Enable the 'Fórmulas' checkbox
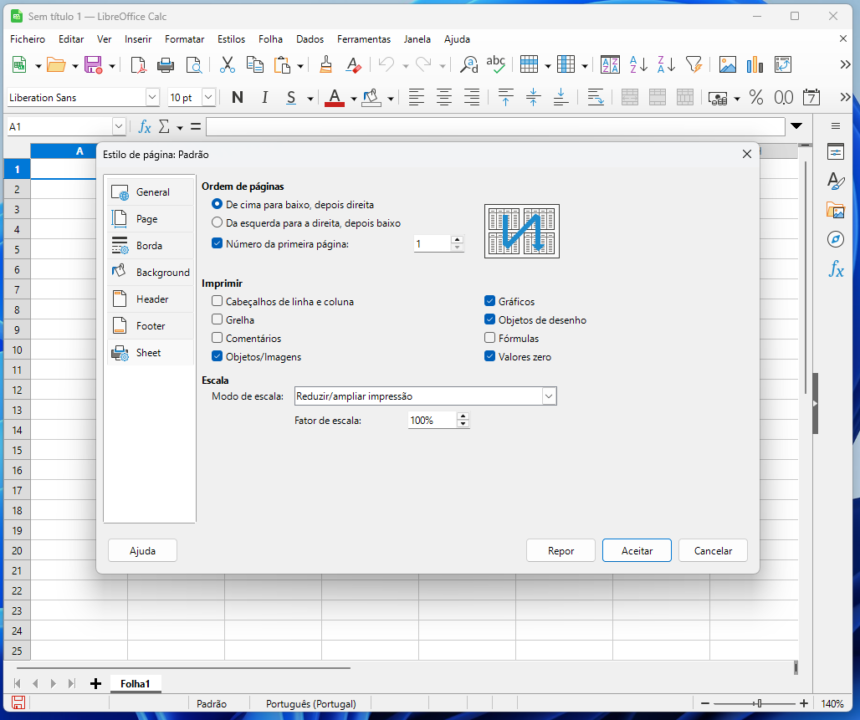860x720 pixels. 490,338
